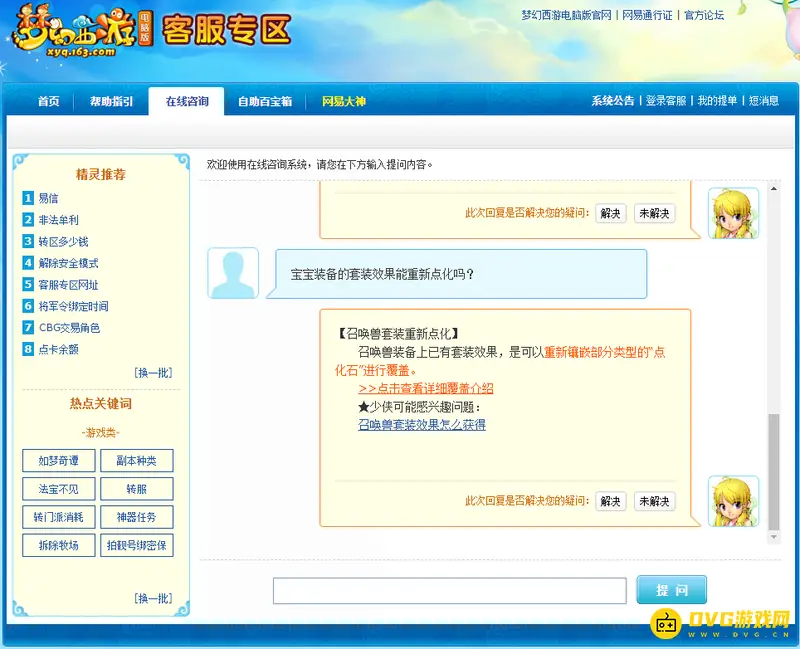
Task: Click the number 6 badge beside 将军令绑定时间
Action: (28, 306)
